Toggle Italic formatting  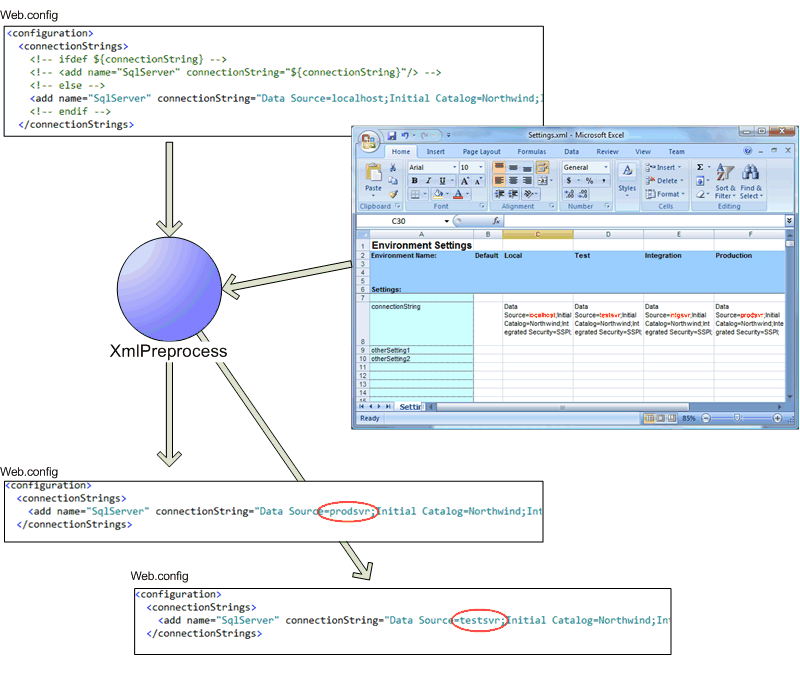click(x=428, y=181)
